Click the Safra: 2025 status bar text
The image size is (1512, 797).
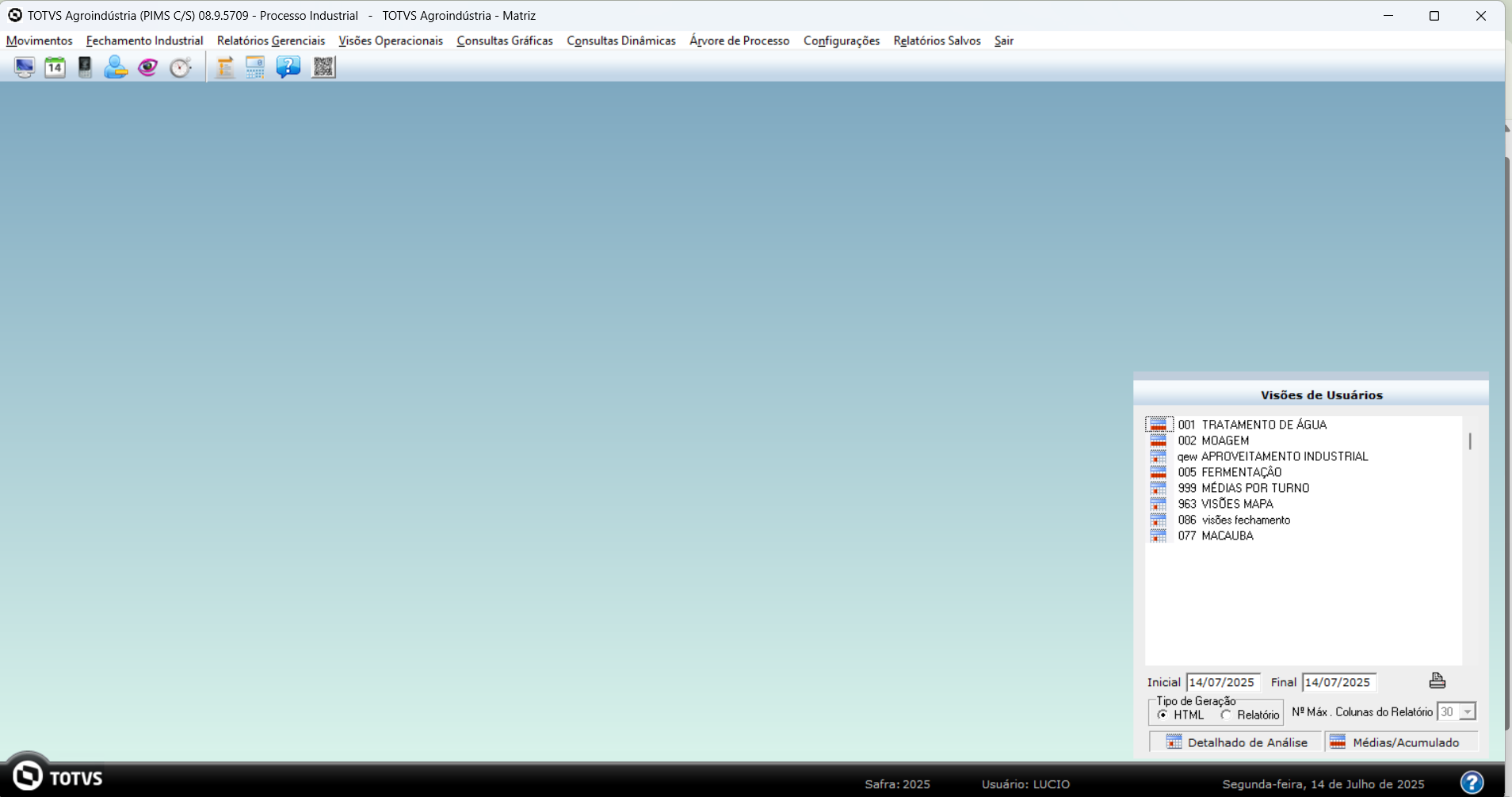coord(897,784)
